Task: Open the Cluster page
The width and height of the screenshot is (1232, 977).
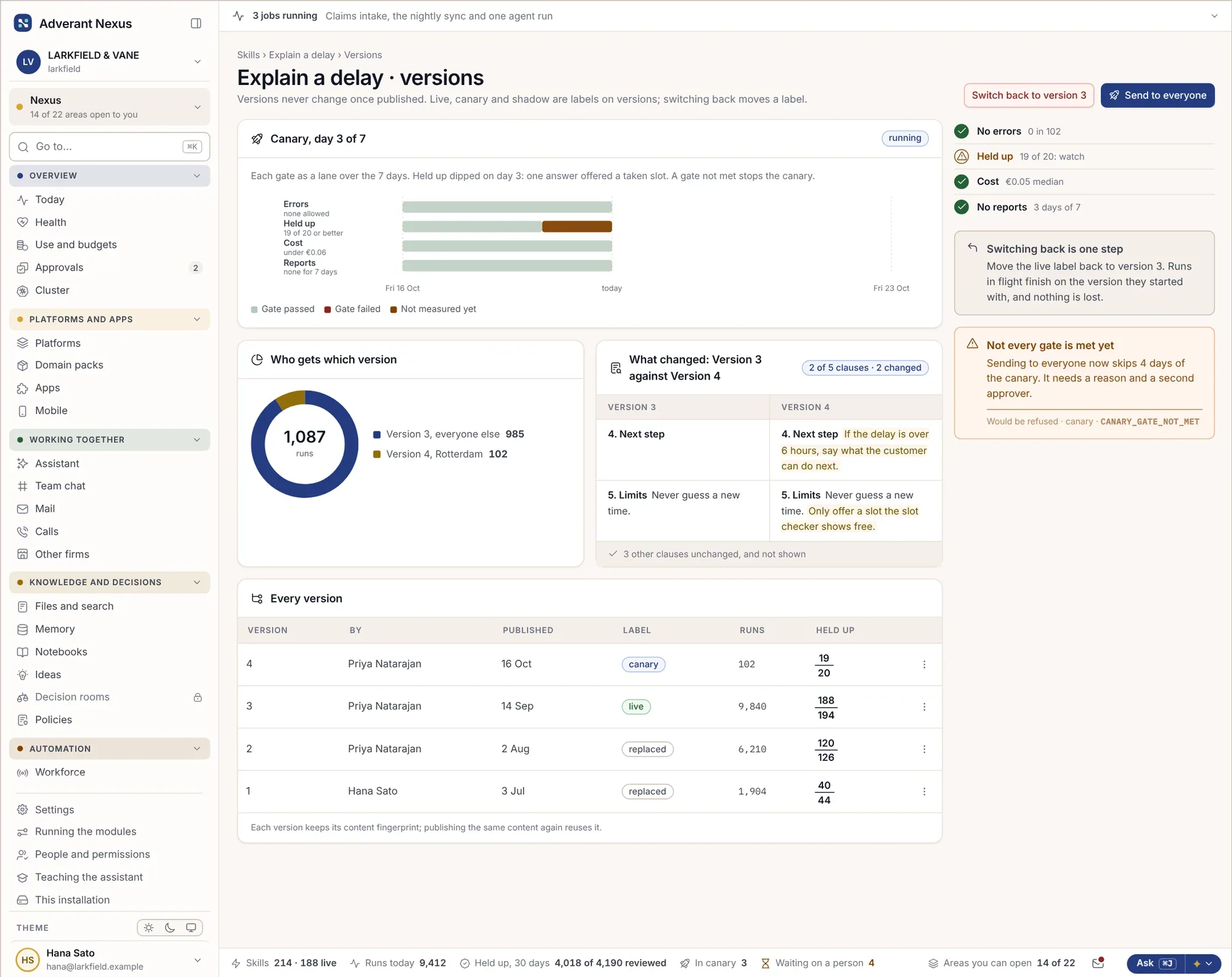Action: (110, 290)
